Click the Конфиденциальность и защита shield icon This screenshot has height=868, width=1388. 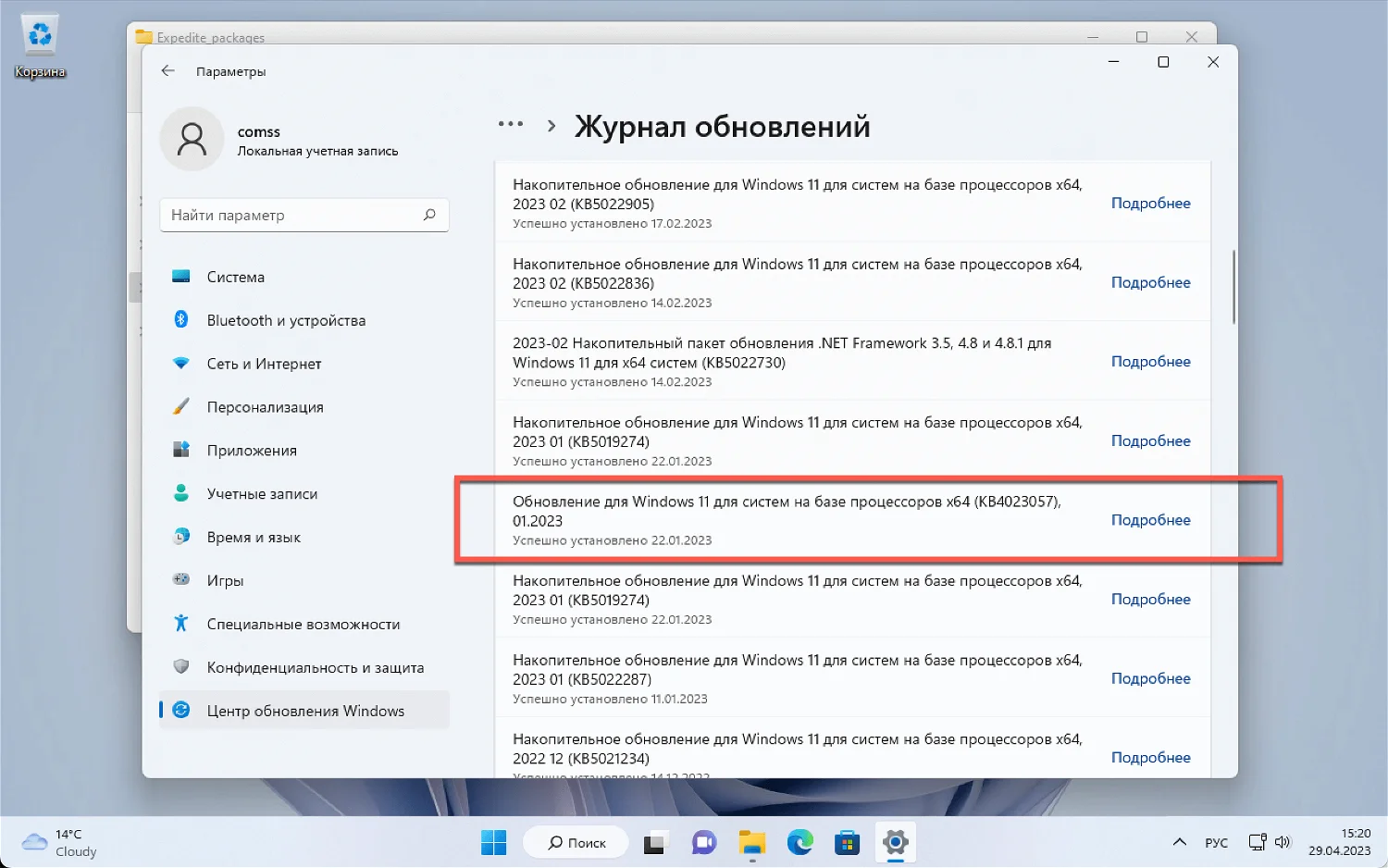point(181,666)
